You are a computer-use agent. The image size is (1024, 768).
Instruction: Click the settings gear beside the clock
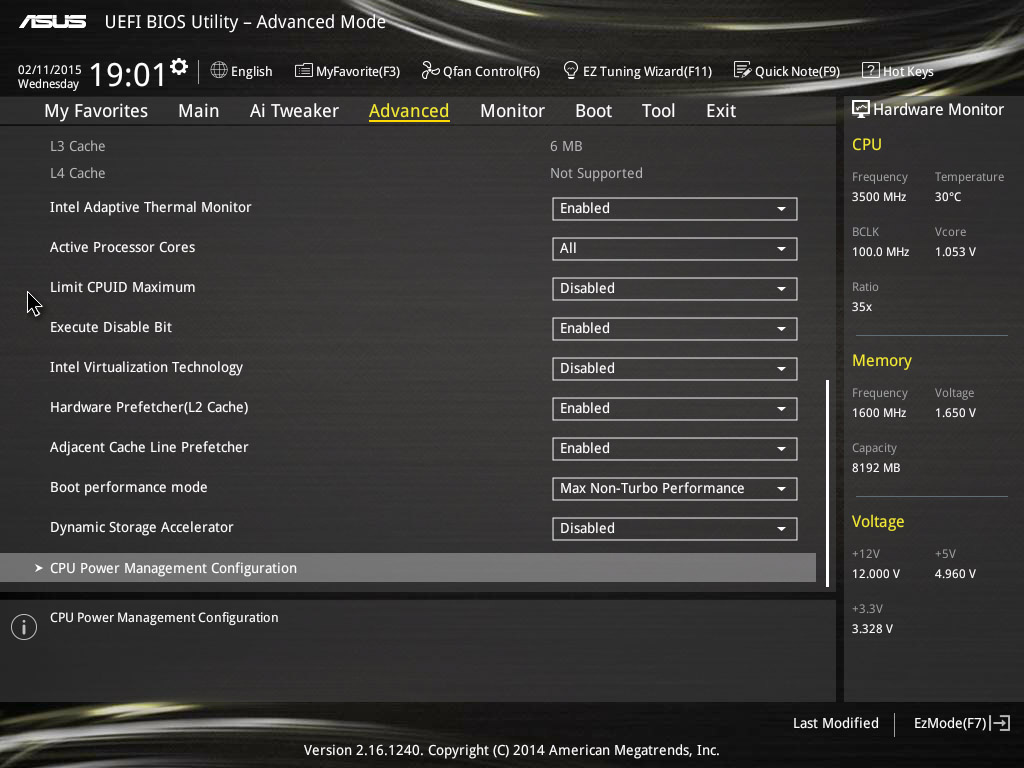click(179, 67)
